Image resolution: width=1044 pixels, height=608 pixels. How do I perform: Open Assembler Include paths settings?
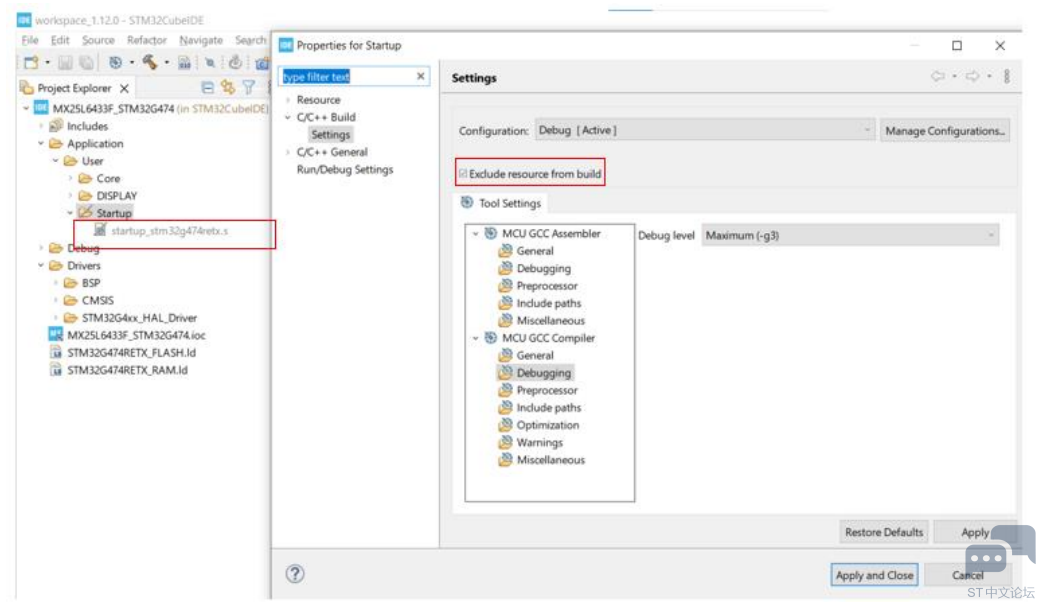pos(549,303)
